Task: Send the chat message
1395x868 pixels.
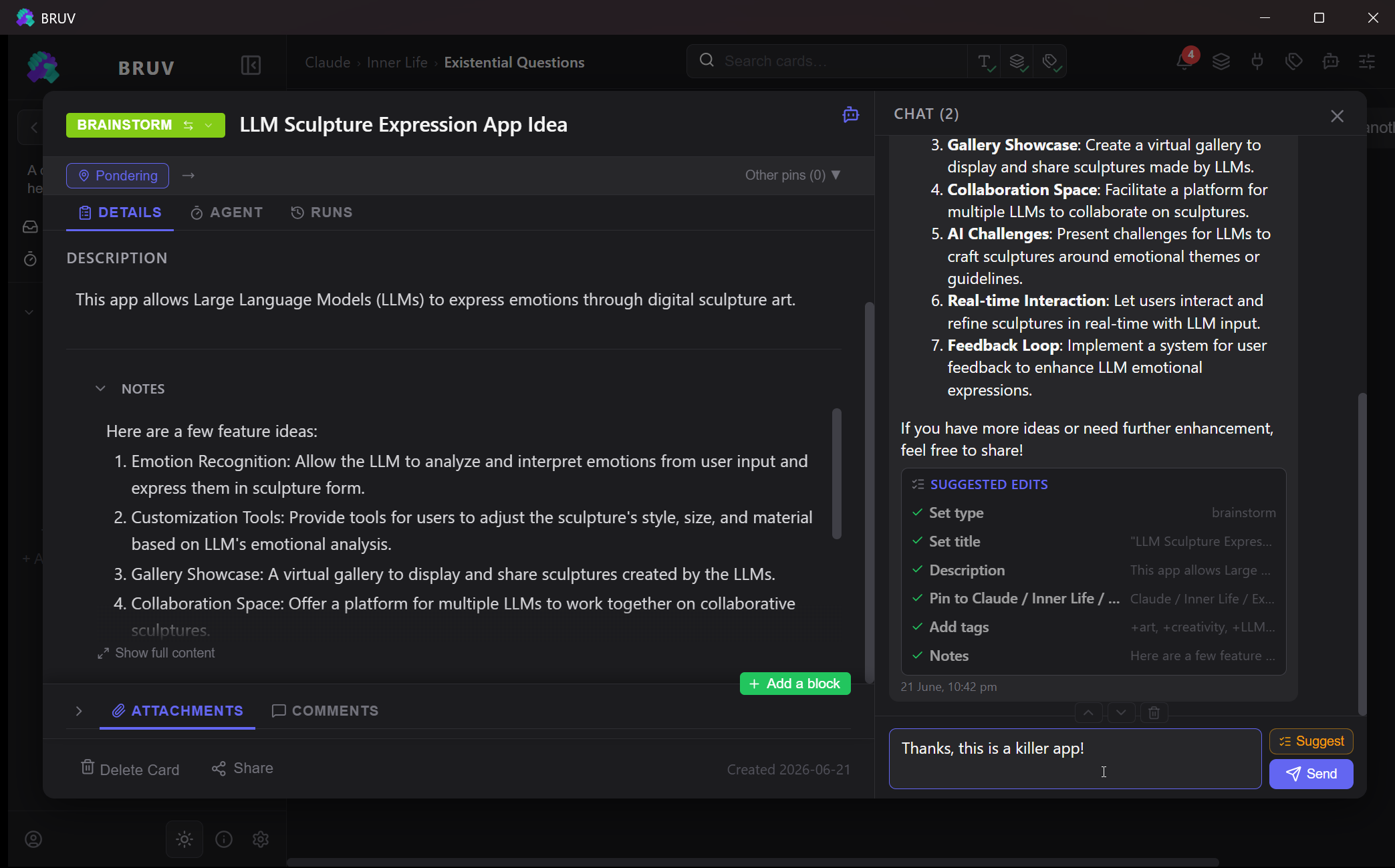Action: point(1311,774)
